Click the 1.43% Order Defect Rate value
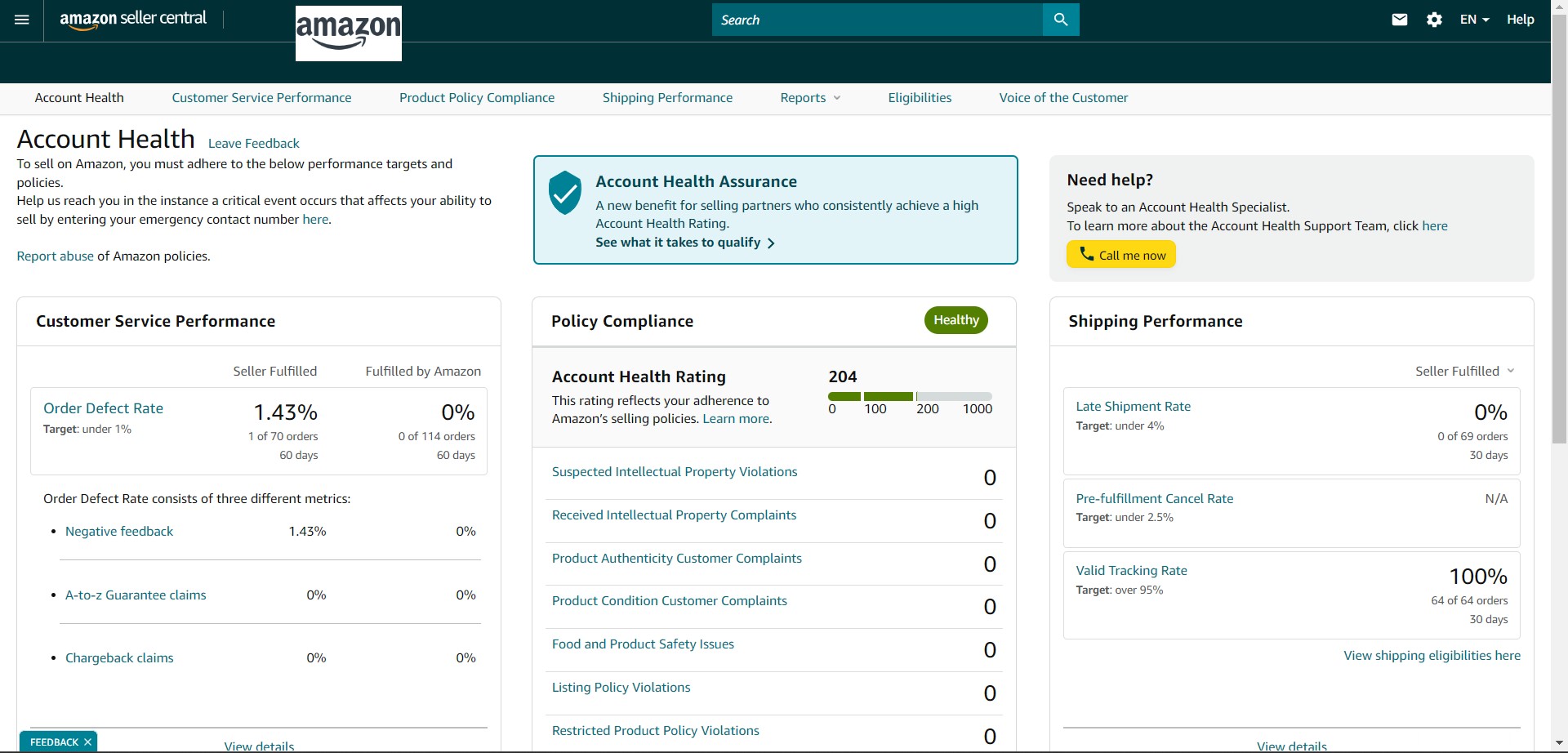 285,412
